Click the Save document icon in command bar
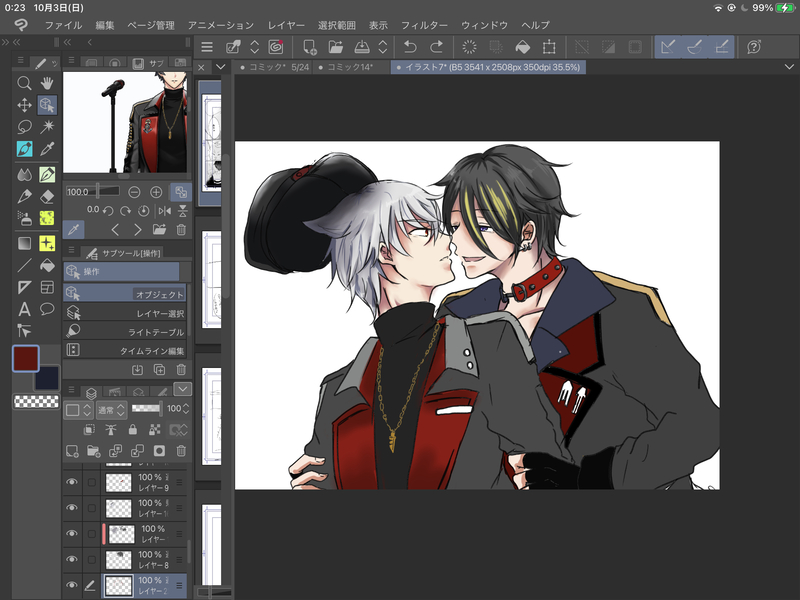Viewport: 800px width, 600px height. pos(362,47)
